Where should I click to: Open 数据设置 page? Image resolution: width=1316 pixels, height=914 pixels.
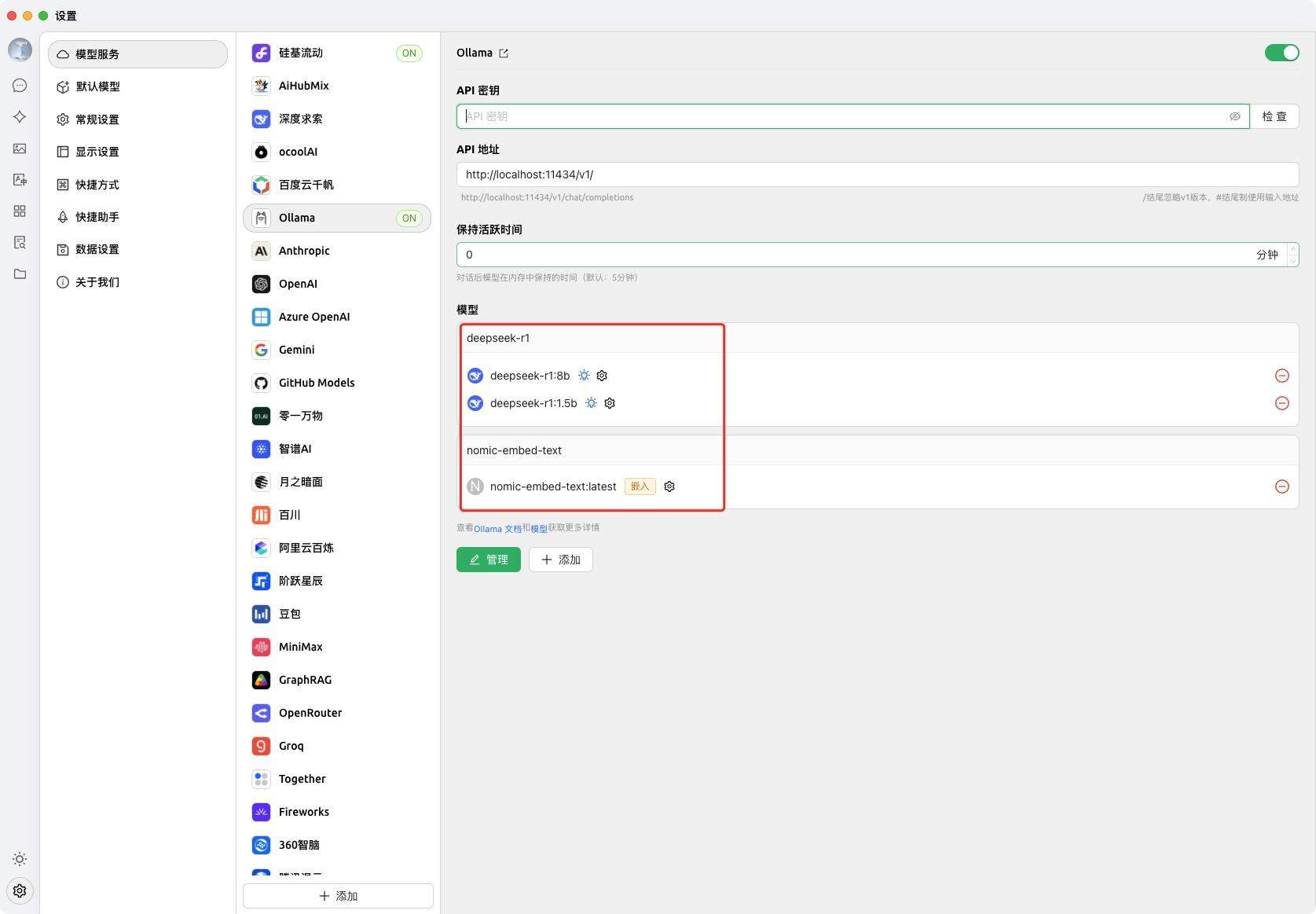[x=137, y=249]
